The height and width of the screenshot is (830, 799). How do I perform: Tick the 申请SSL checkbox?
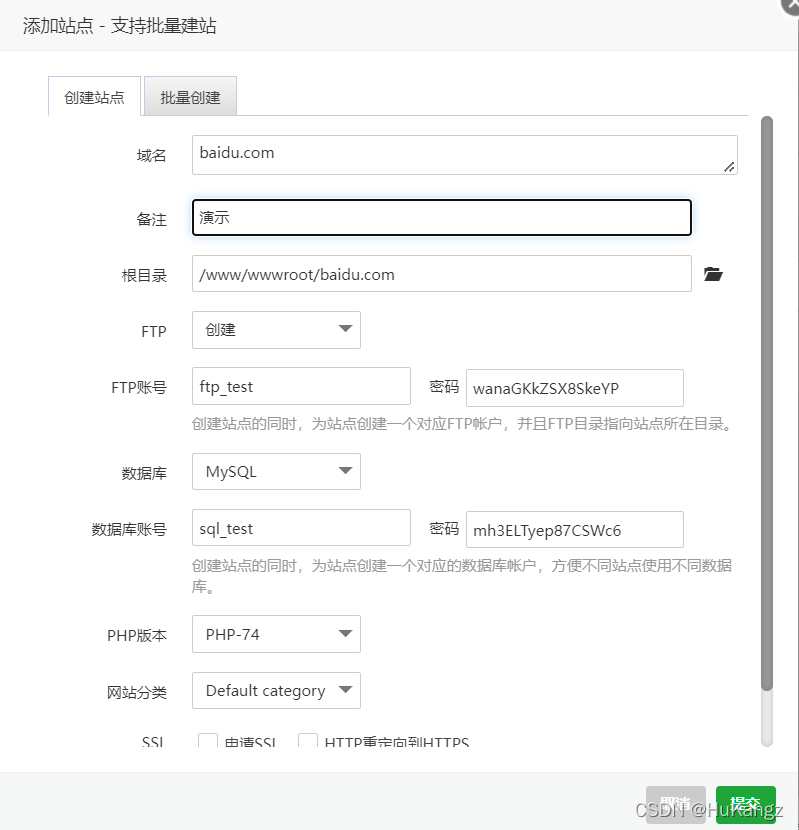208,740
